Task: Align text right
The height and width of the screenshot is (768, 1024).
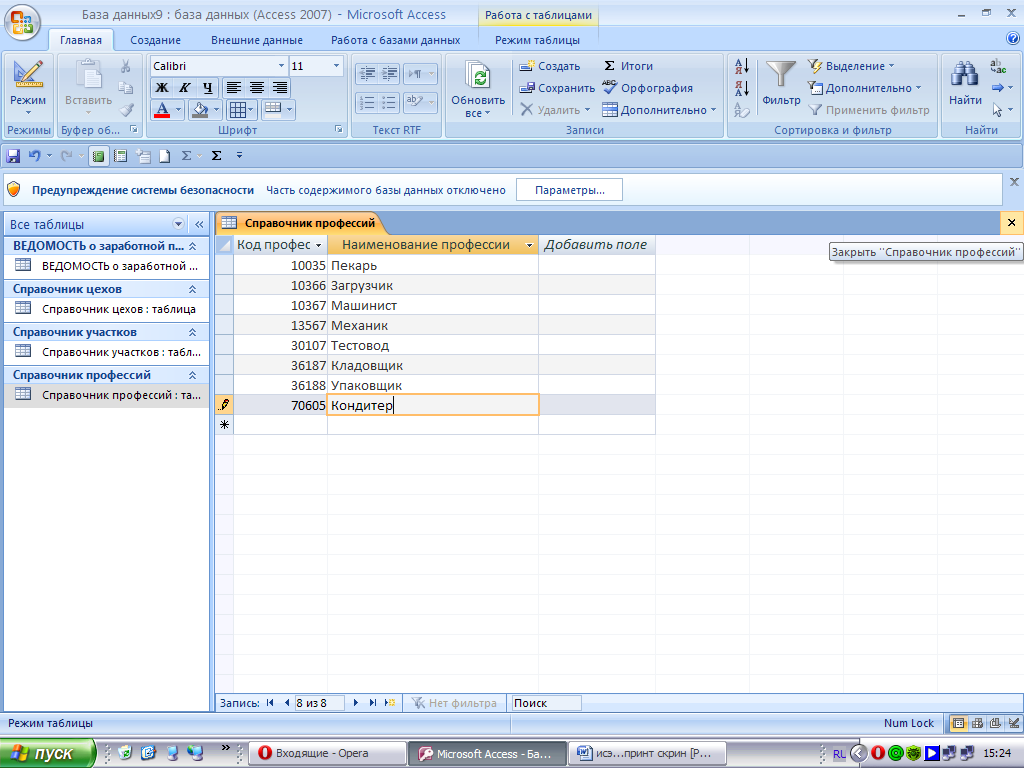Action: [x=280, y=88]
